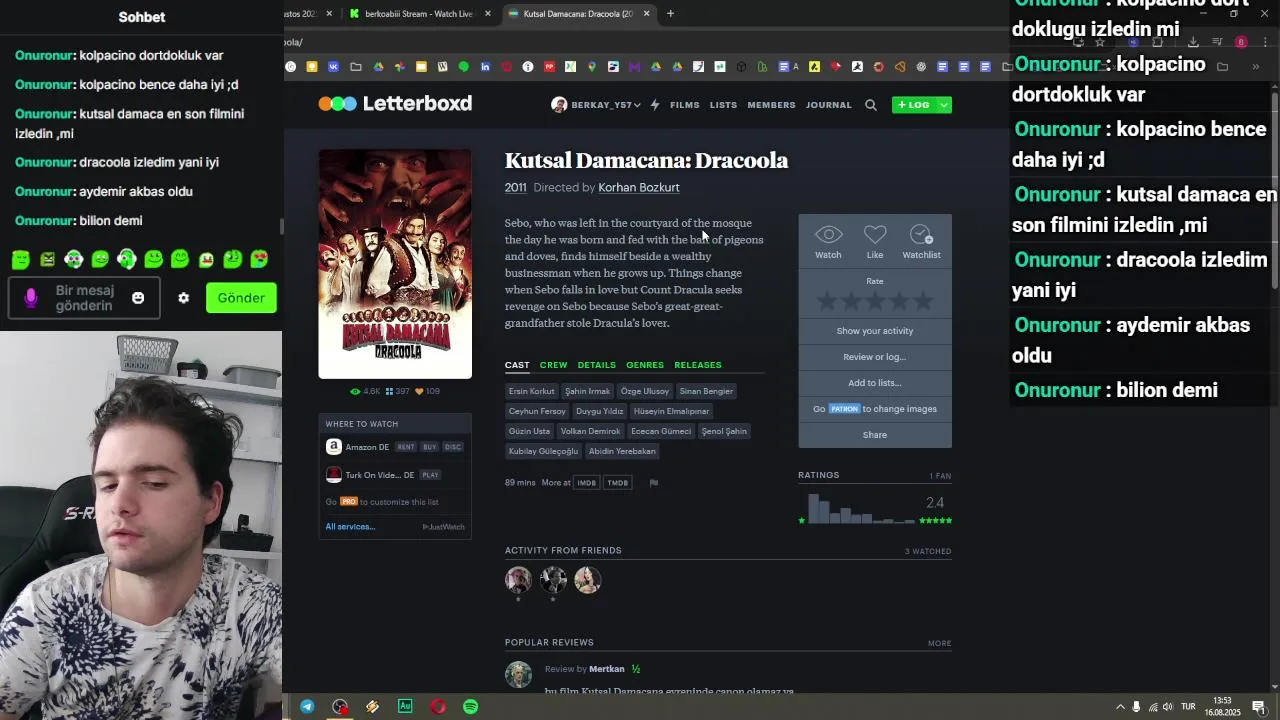Viewport: 1280px width, 720px height.
Task: Switch to the RELEASES tab
Action: point(697,365)
